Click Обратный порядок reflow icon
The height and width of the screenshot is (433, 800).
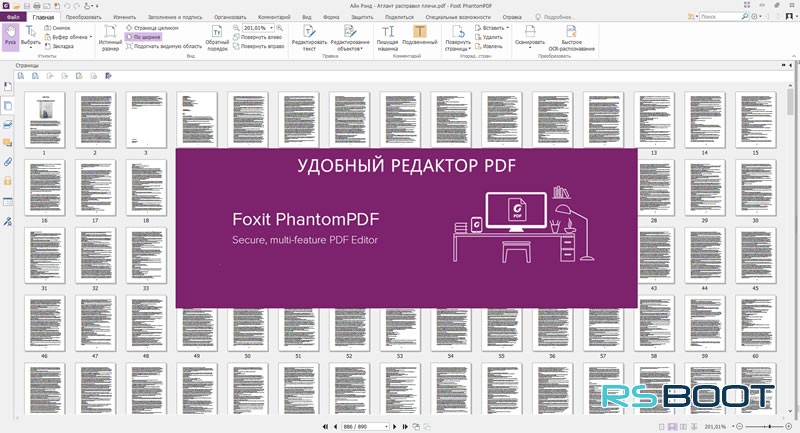pos(217,38)
